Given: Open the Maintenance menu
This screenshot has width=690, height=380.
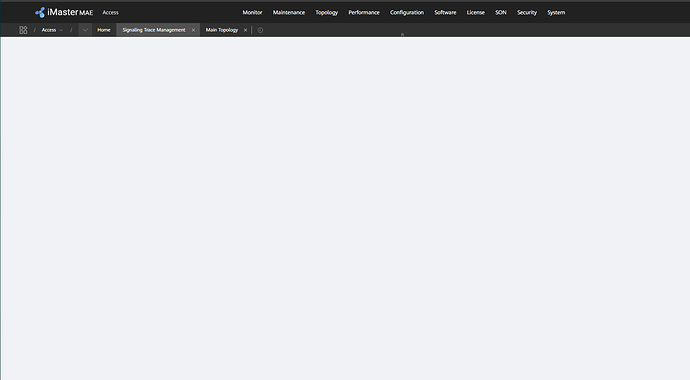Looking at the screenshot, I should tap(289, 12).
